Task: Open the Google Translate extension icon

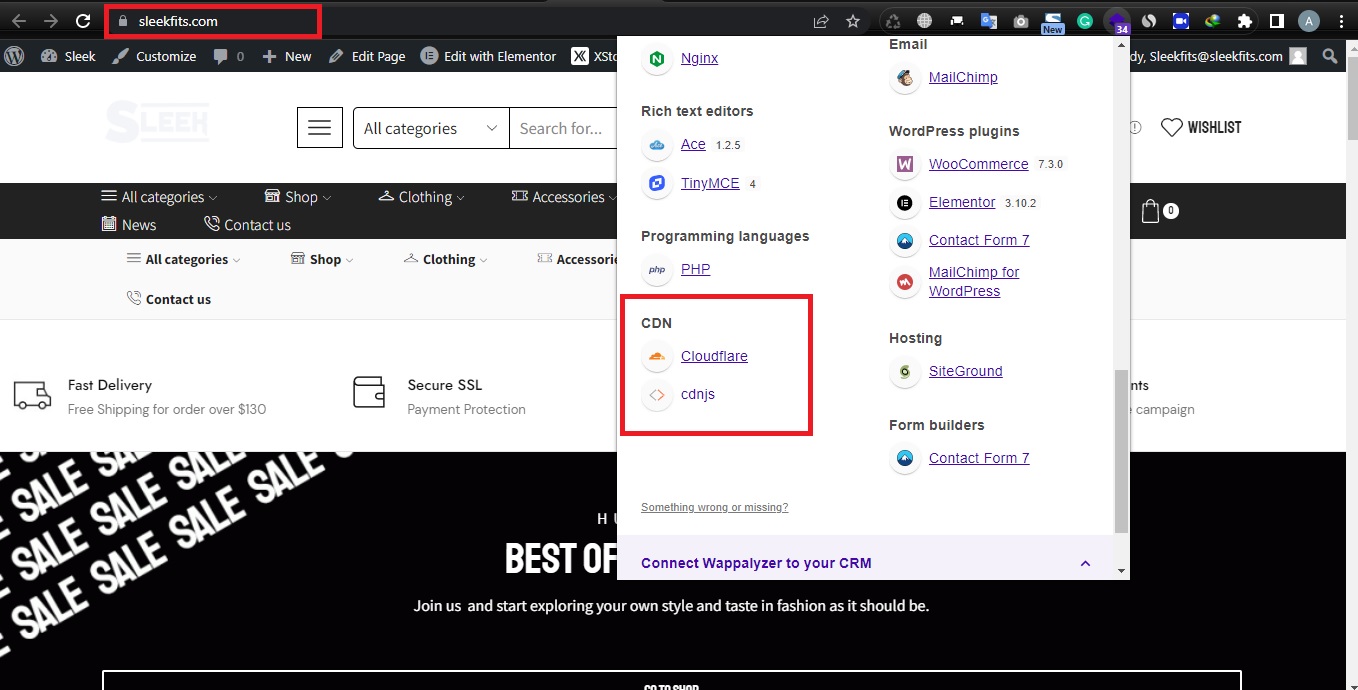Action: pyautogui.click(x=989, y=21)
